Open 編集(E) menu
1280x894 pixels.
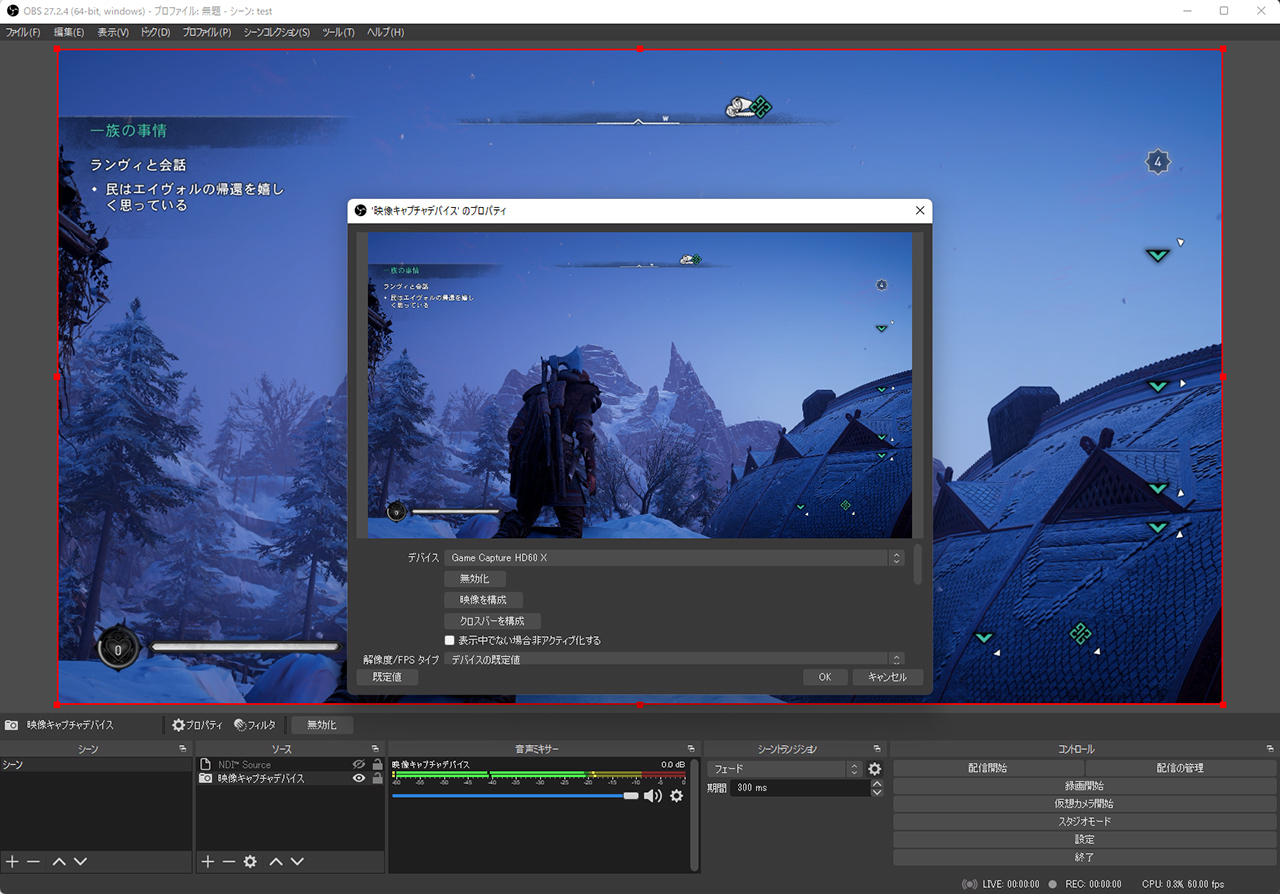69,32
